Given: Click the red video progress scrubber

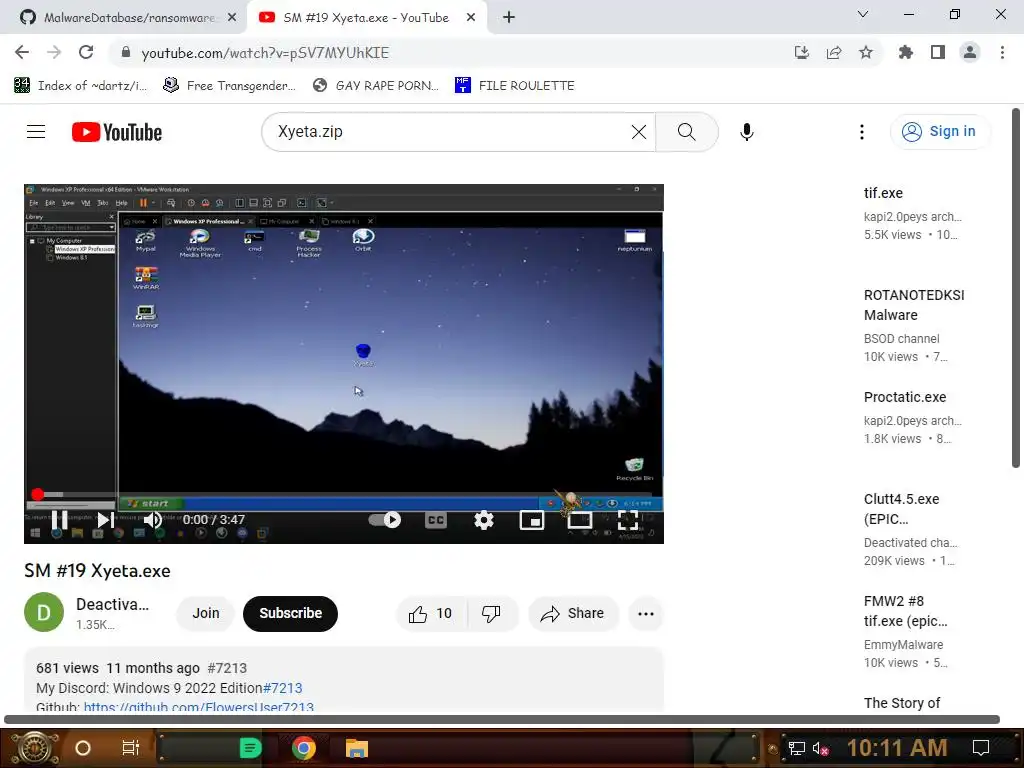Looking at the screenshot, I should pyautogui.click(x=38, y=494).
